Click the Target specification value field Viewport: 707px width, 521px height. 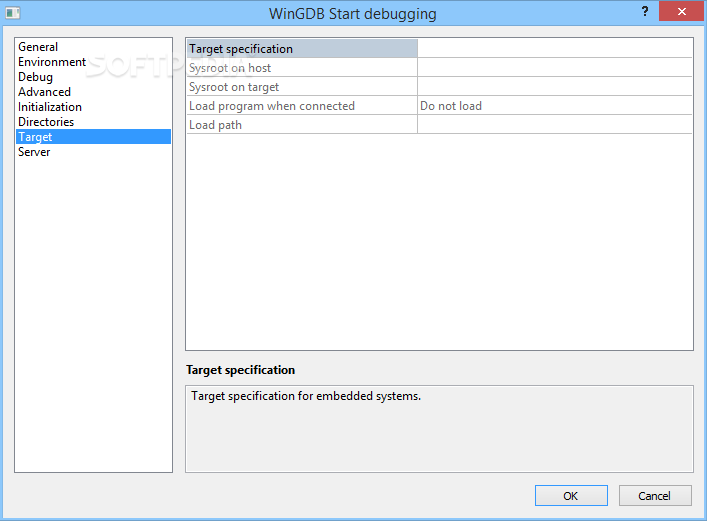pyautogui.click(x=555, y=49)
